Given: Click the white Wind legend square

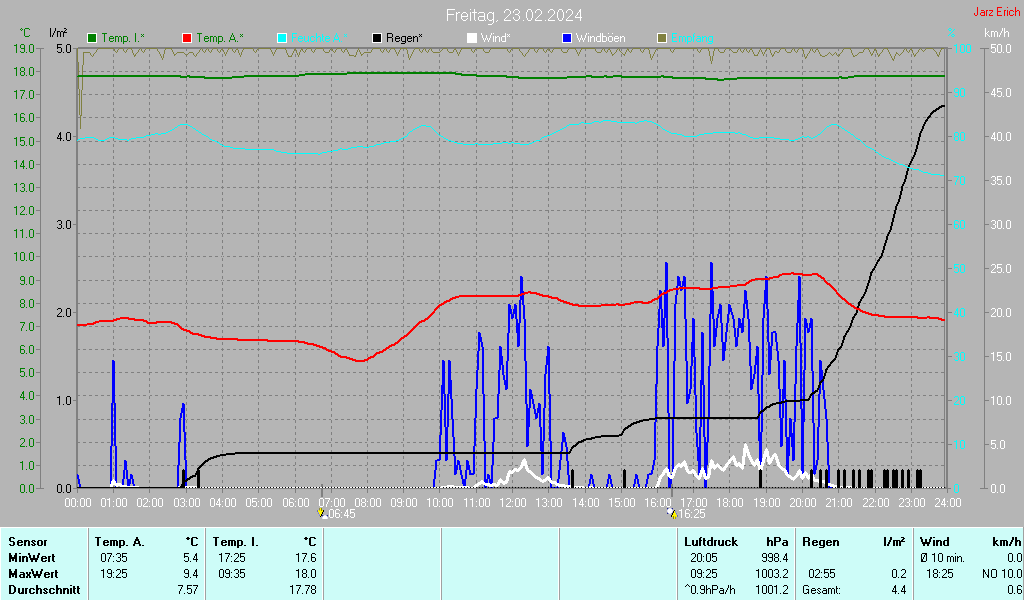Looking at the screenshot, I should 472,38.
